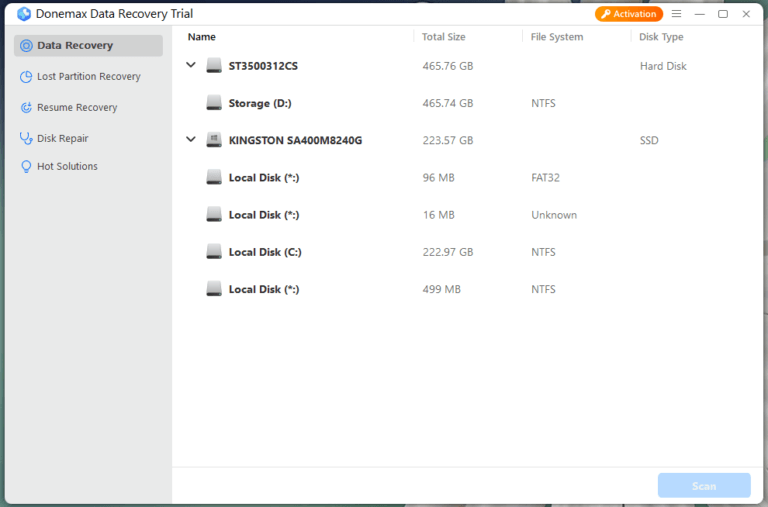Open the hamburger menu in title bar
The image size is (768, 507).
(676, 14)
